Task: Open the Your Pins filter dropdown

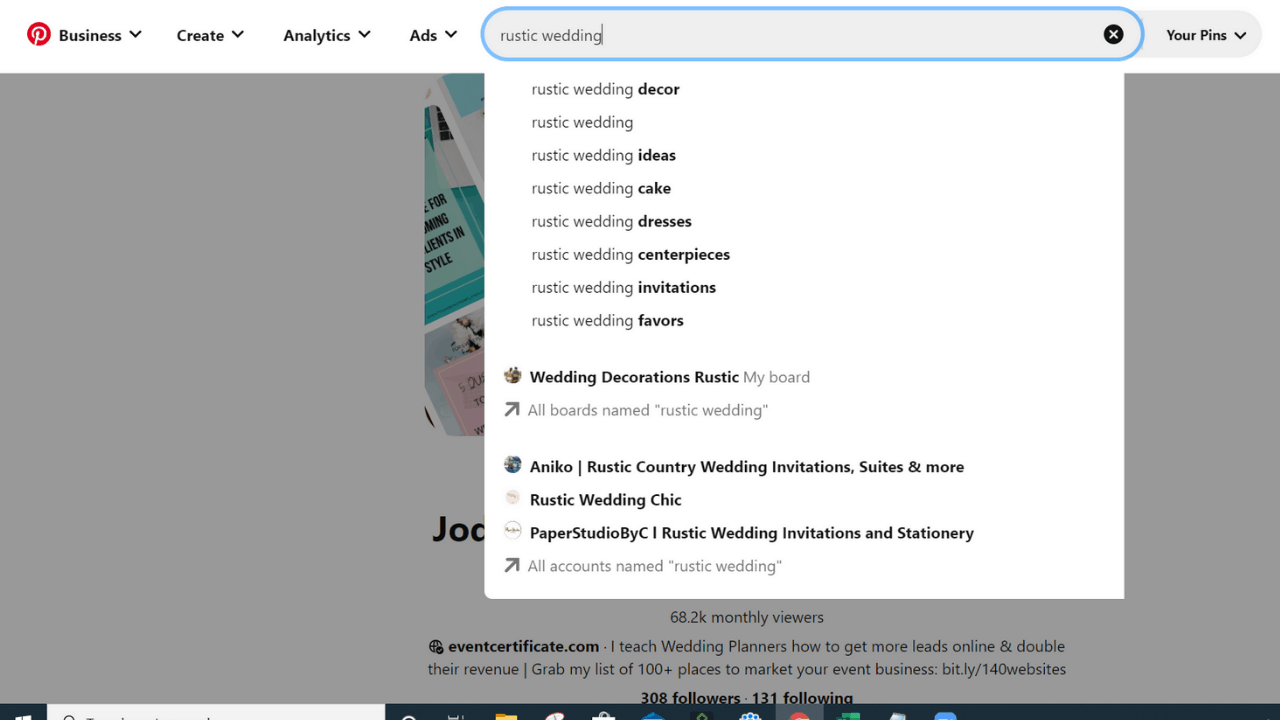Action: (1206, 35)
